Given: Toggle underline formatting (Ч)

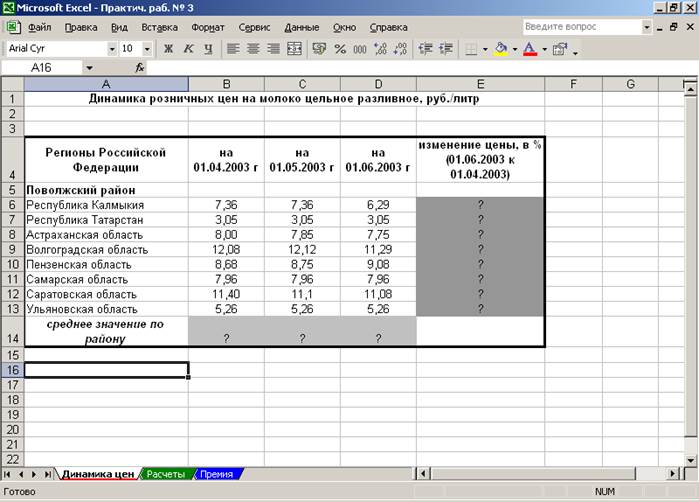Looking at the screenshot, I should (207, 48).
